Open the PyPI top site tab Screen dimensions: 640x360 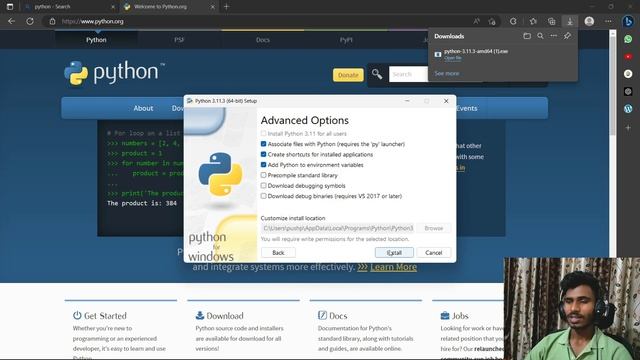(x=346, y=40)
